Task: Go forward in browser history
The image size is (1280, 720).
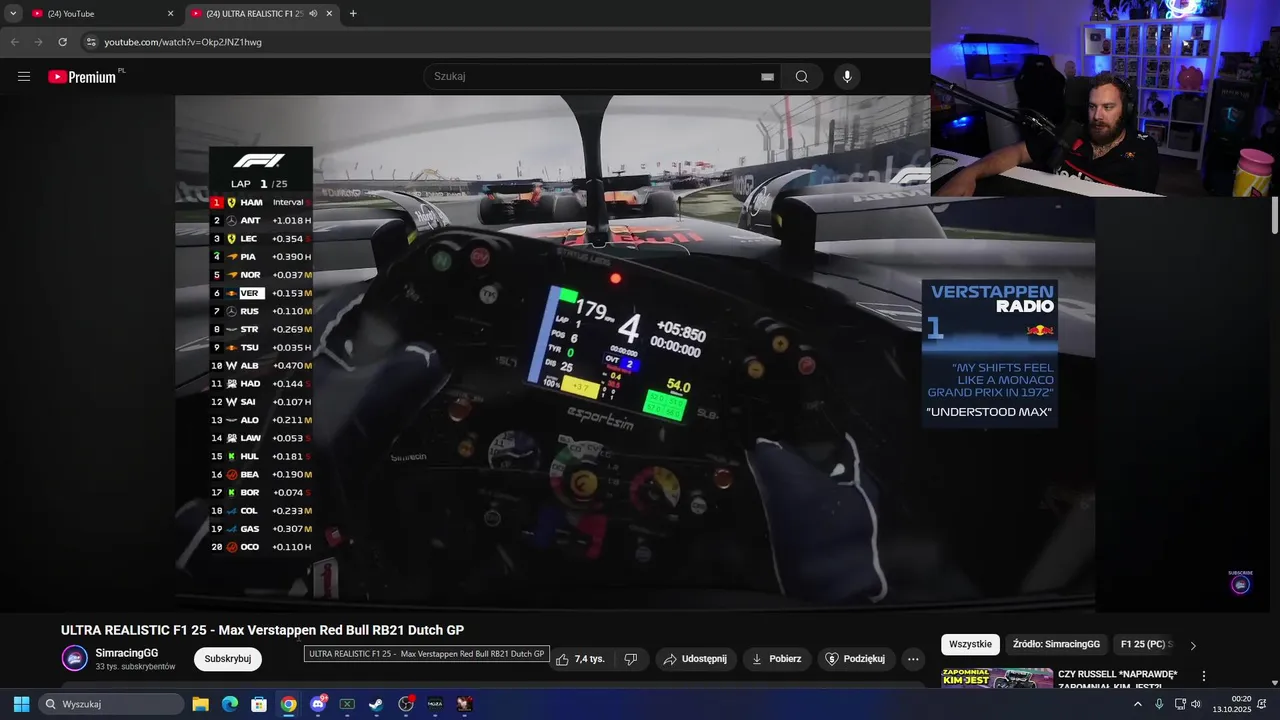Action: pos(38,42)
